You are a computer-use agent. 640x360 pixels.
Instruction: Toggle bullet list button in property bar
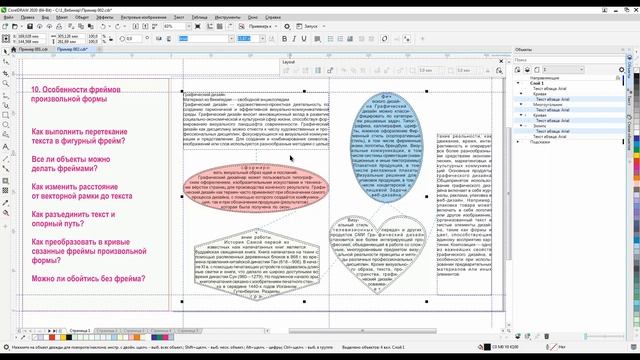pos(330,39)
